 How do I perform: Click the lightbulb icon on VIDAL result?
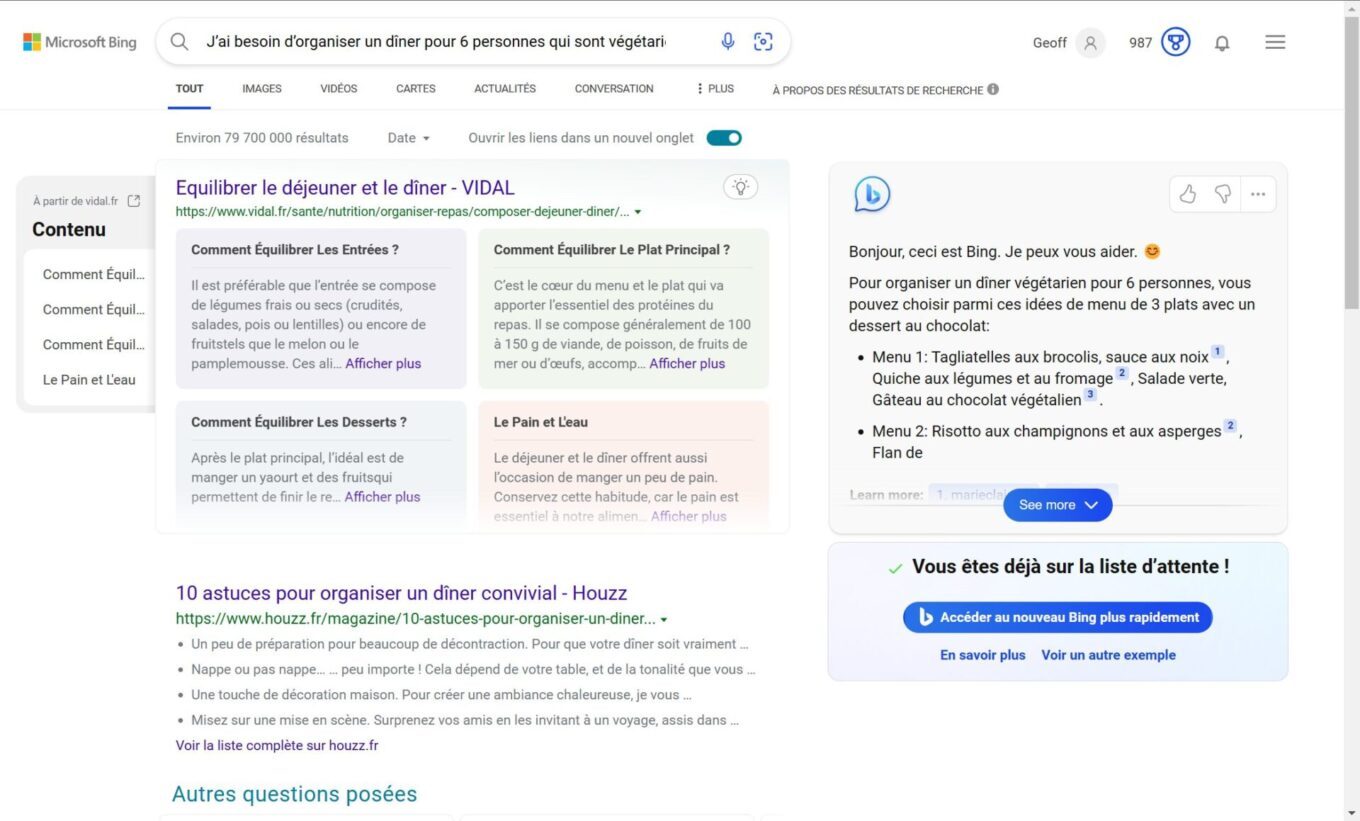pyautogui.click(x=740, y=186)
